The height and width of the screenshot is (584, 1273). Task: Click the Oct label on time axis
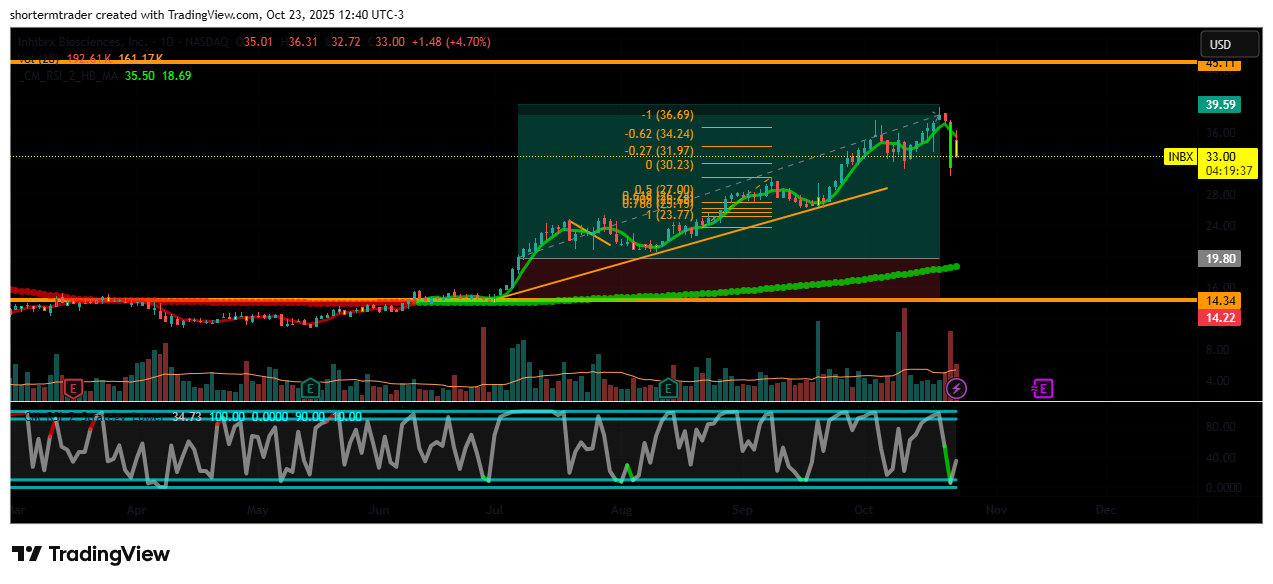pos(864,509)
